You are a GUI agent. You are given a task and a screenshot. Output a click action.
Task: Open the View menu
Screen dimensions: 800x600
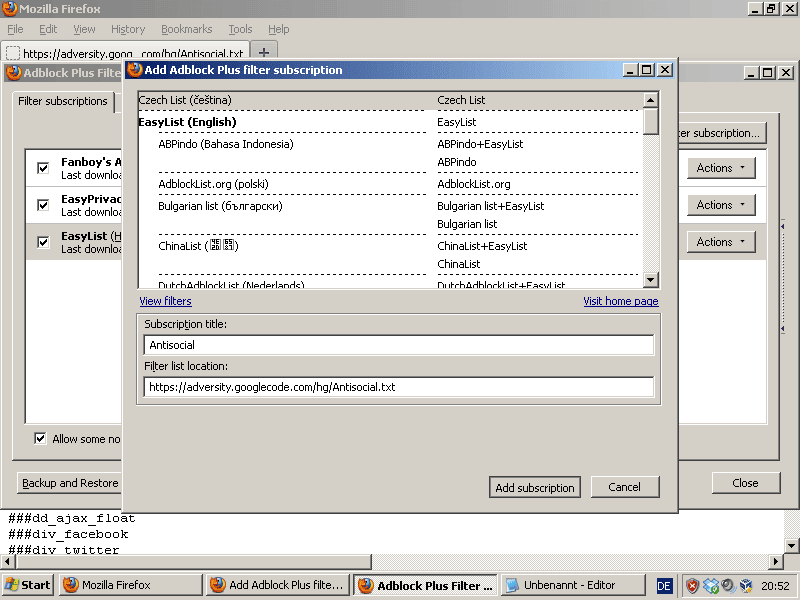coord(84,29)
